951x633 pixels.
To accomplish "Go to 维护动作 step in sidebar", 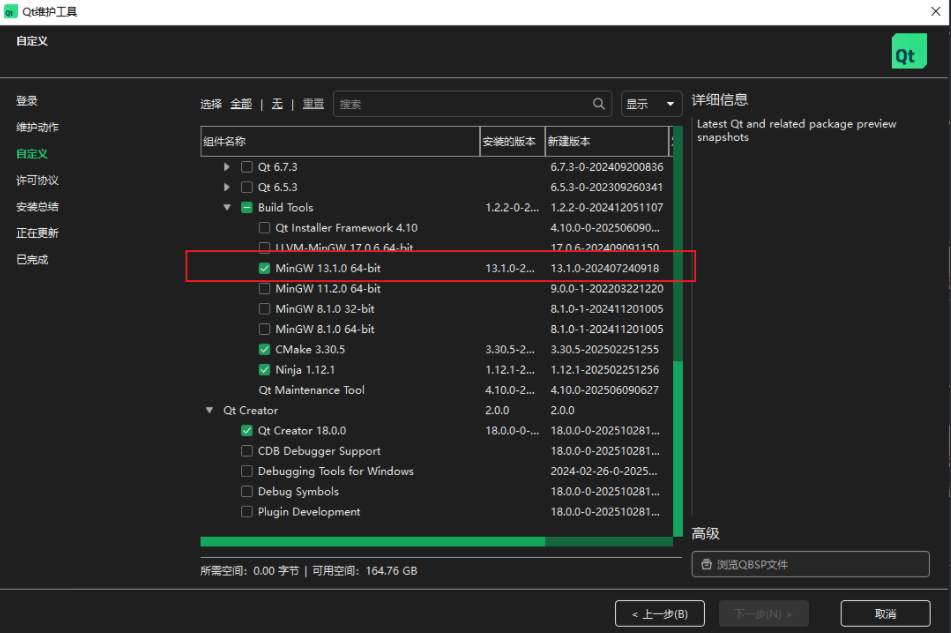I will point(37,127).
